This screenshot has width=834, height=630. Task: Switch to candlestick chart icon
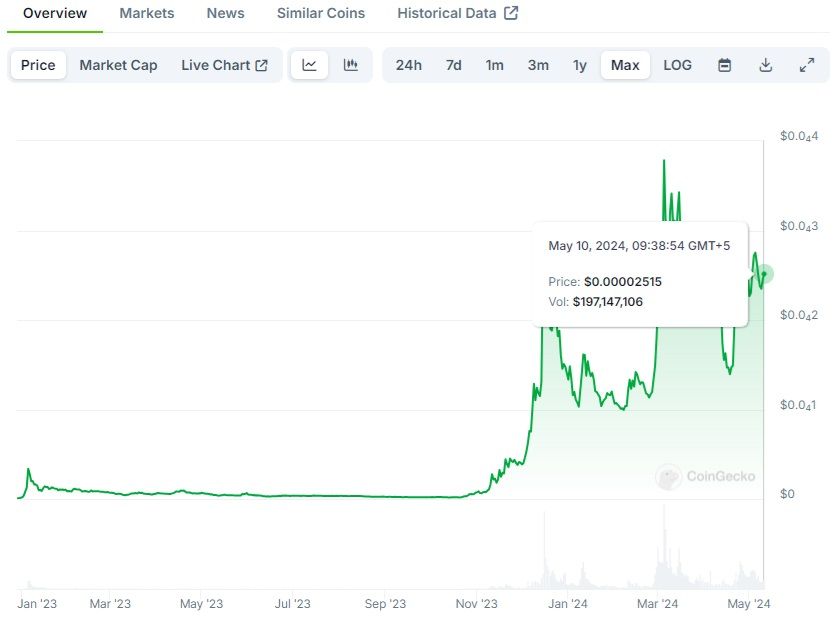(x=351, y=65)
